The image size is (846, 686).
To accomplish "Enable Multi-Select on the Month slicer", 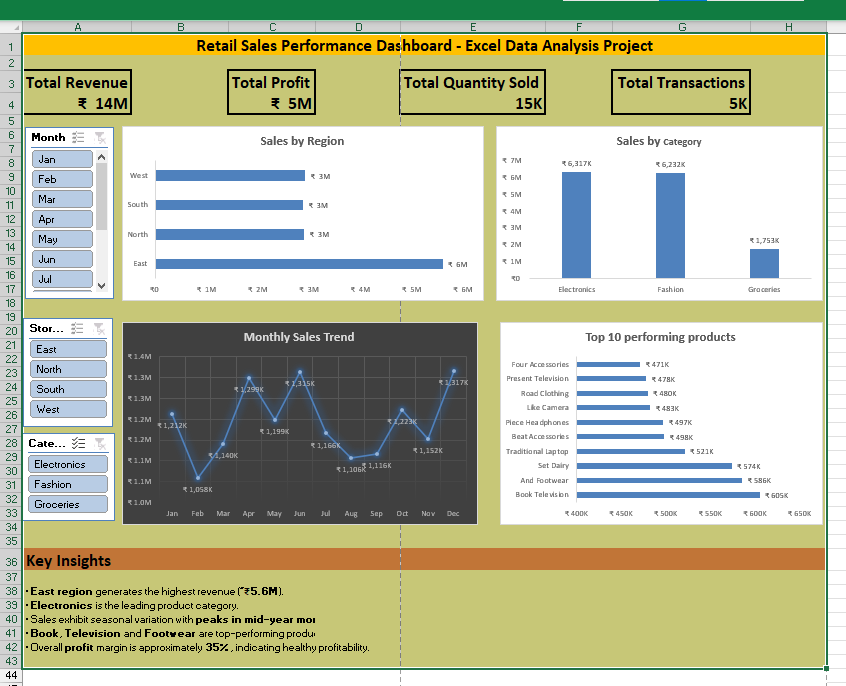I will (x=78, y=137).
